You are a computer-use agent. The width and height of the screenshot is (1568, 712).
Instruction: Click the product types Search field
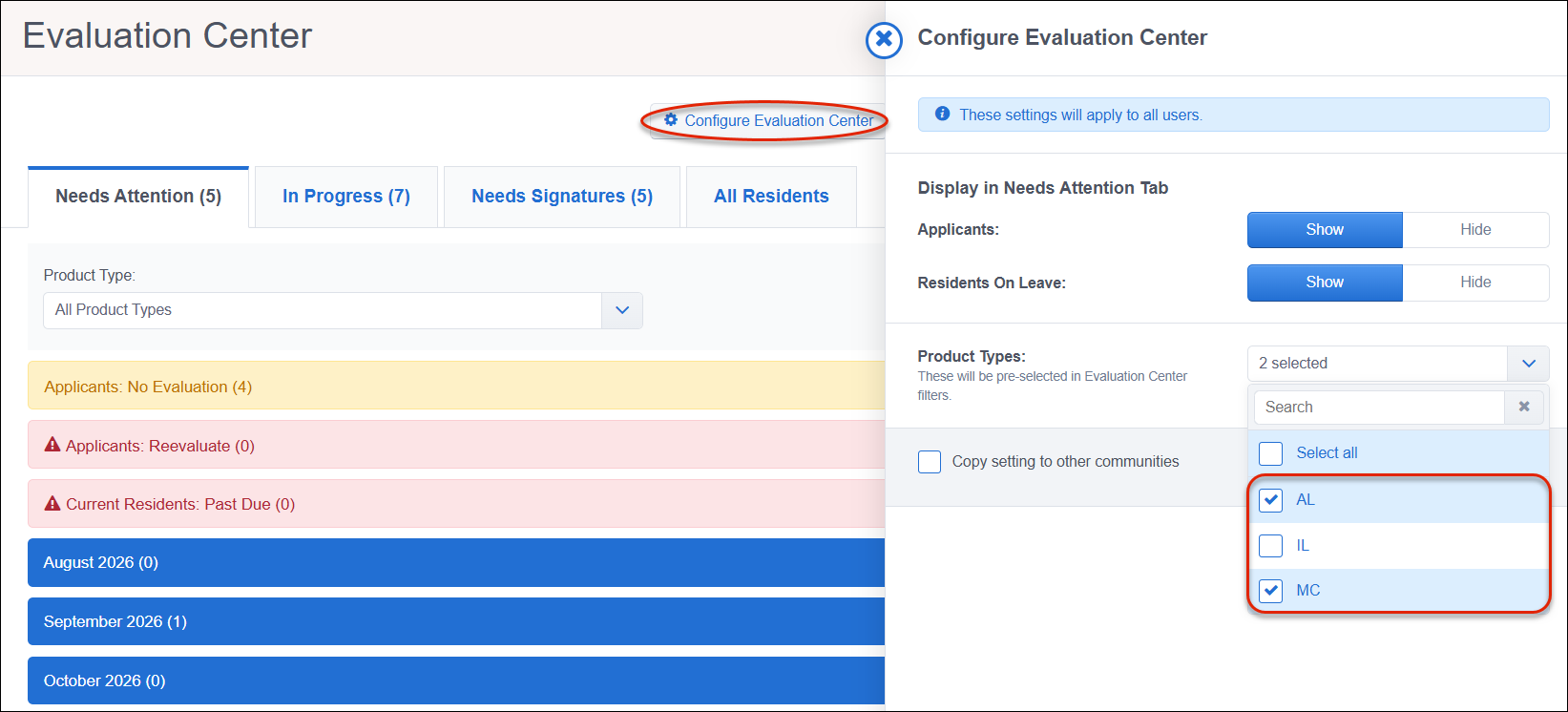1379,408
